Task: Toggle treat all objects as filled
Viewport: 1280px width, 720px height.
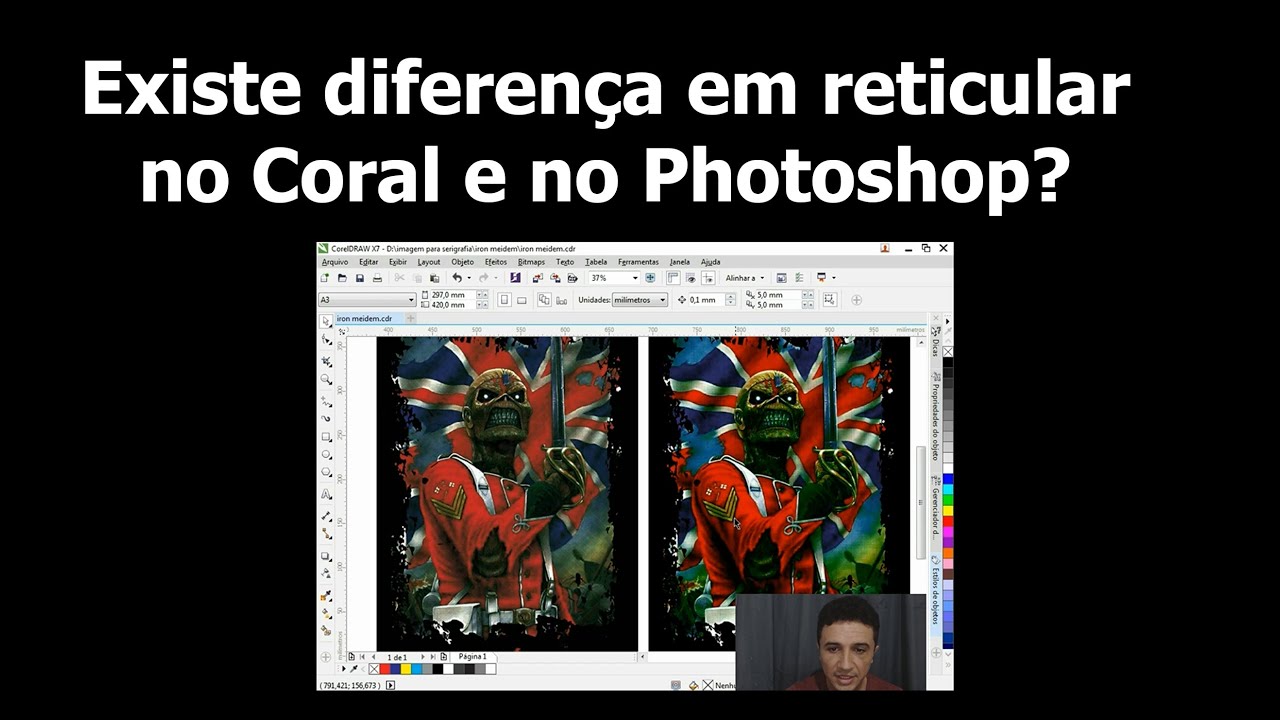Action: [829, 299]
